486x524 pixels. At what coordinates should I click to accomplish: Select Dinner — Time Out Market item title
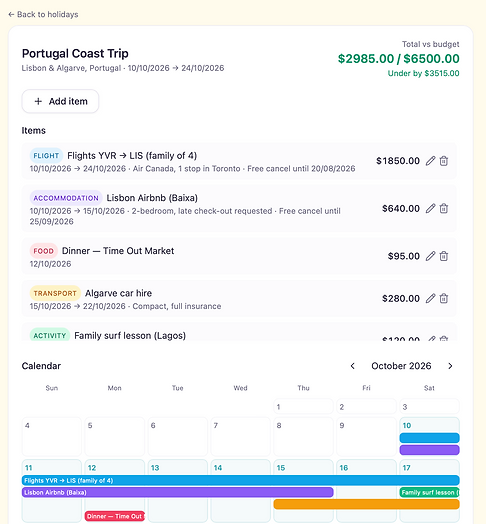click(x=118, y=251)
